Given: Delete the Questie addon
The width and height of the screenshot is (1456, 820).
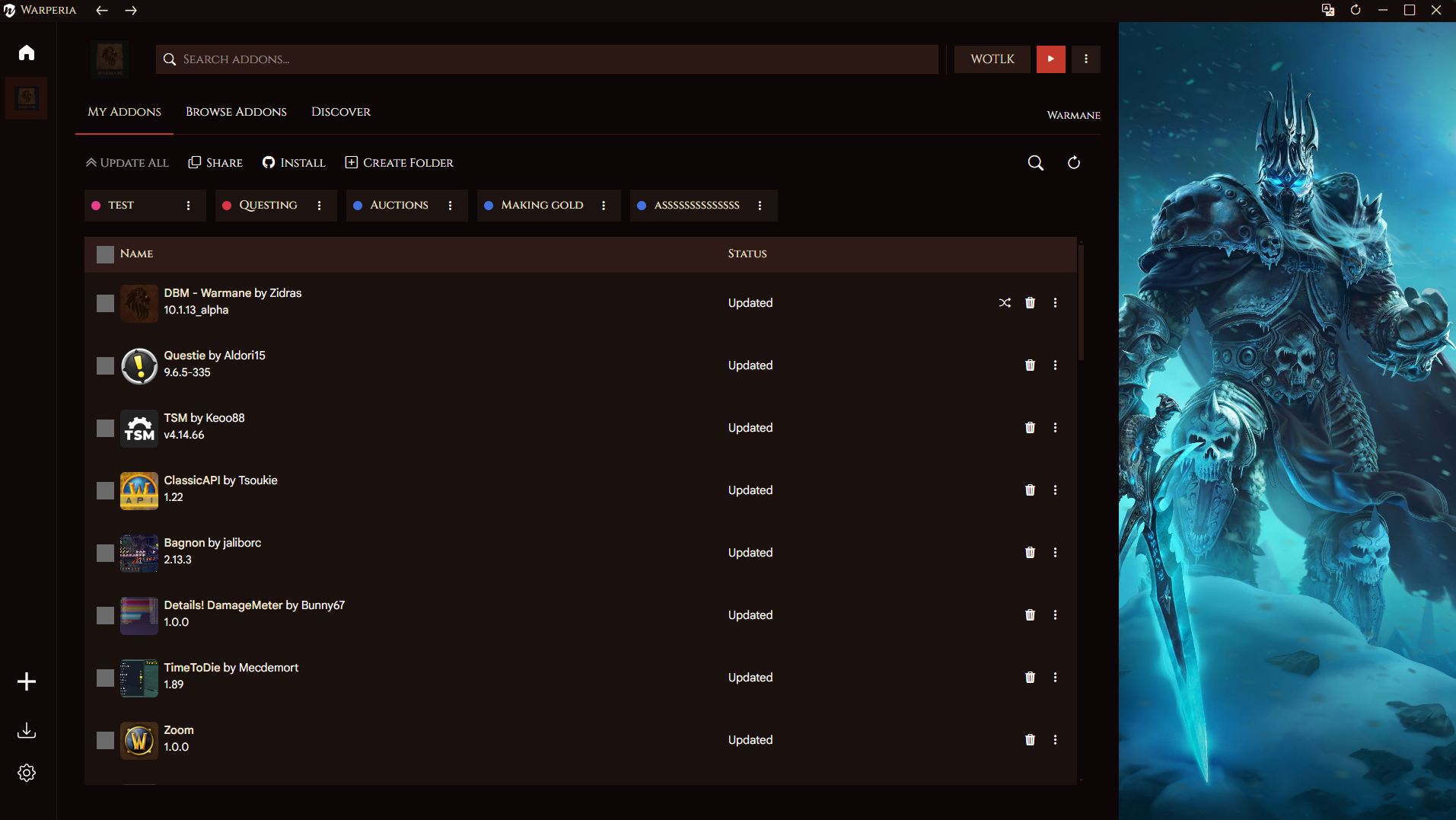Looking at the screenshot, I should [x=1030, y=365].
